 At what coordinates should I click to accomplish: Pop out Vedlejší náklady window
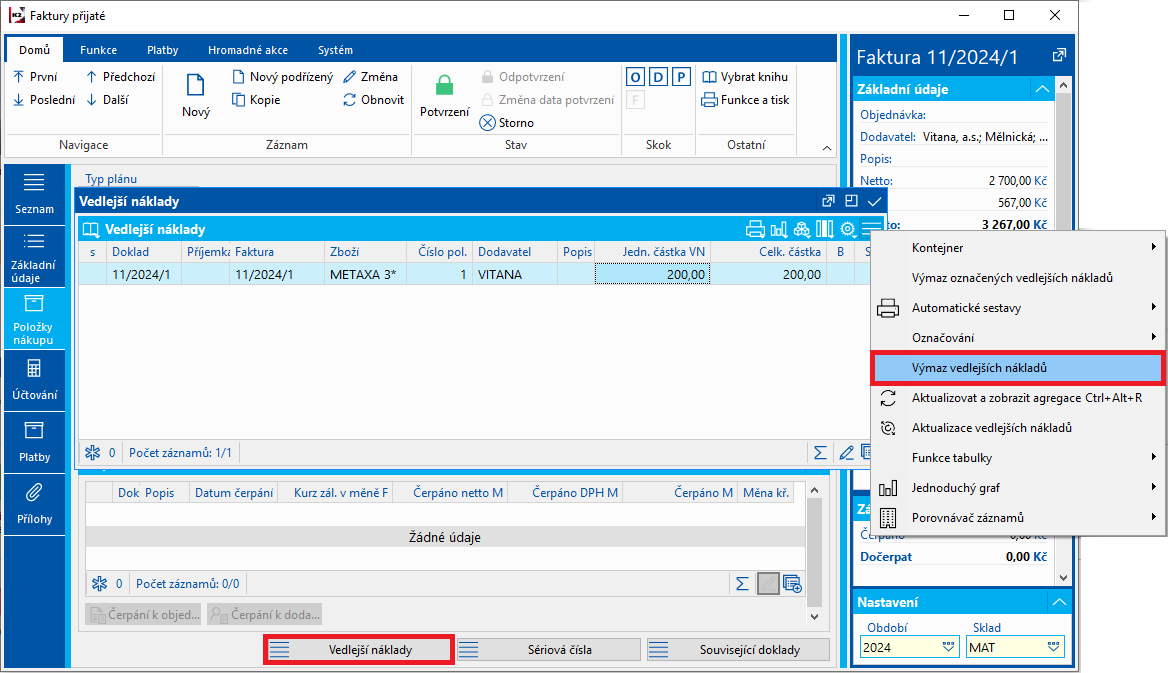tap(828, 201)
